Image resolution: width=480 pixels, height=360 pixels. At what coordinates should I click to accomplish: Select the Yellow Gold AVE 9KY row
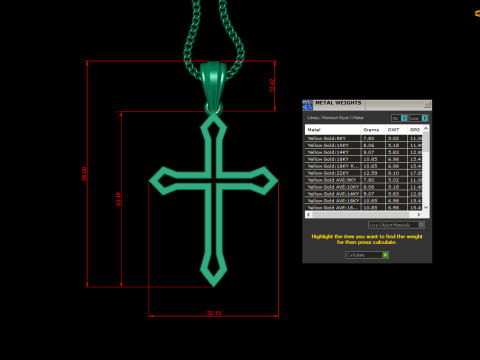(364, 180)
